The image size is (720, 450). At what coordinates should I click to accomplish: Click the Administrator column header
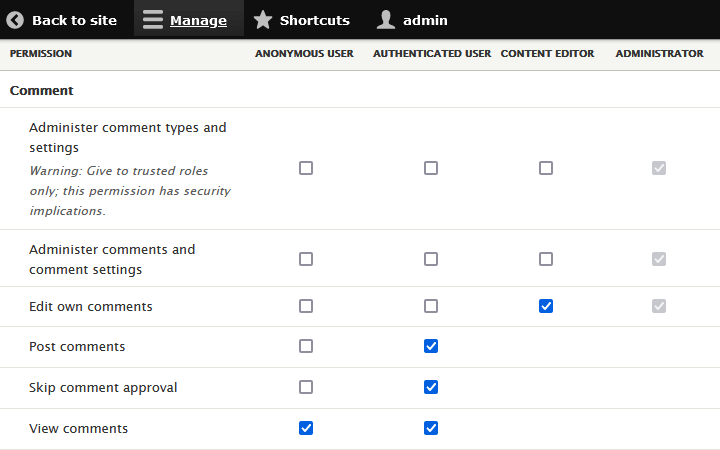(659, 54)
